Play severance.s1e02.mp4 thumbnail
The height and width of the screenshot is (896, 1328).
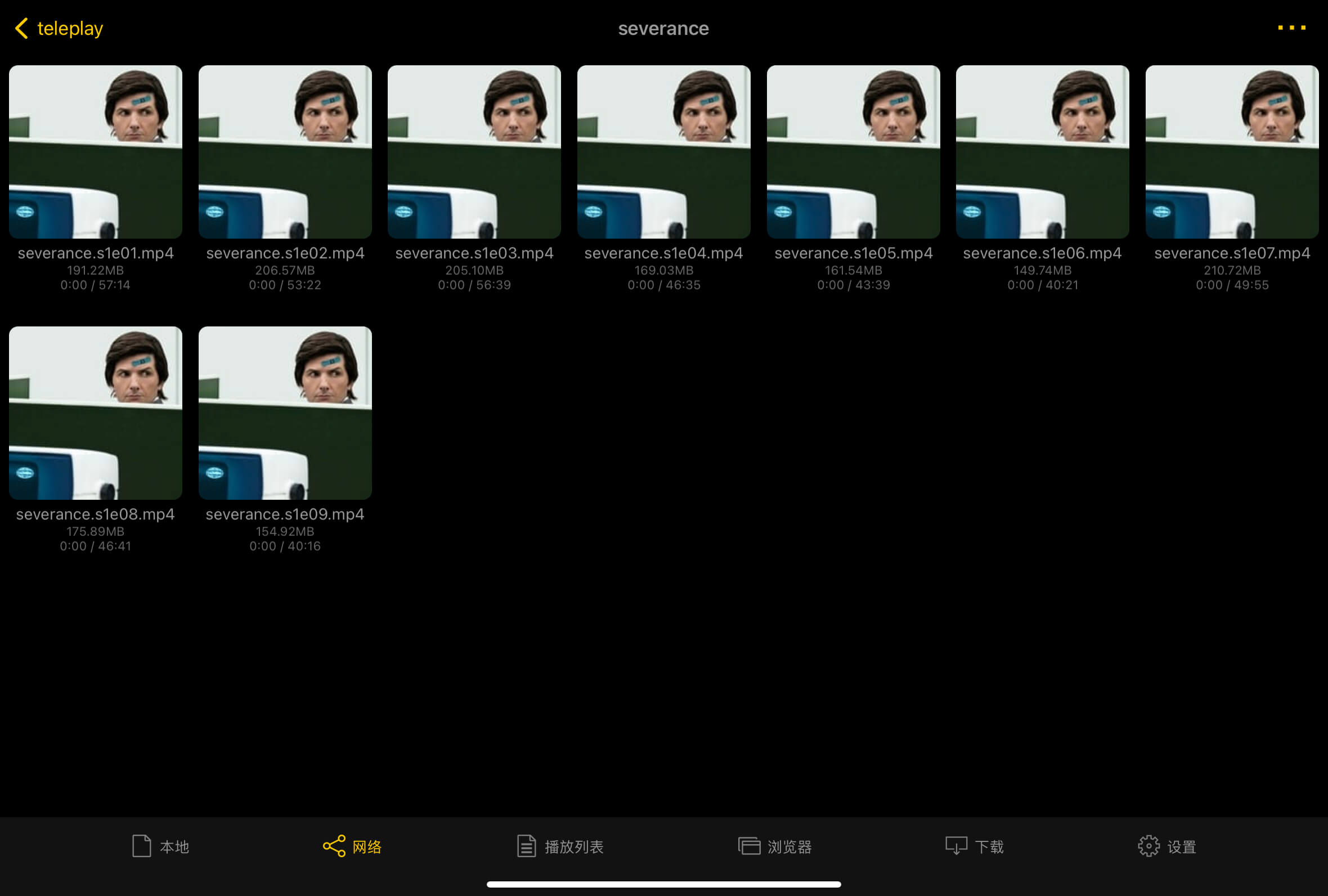[x=285, y=151]
